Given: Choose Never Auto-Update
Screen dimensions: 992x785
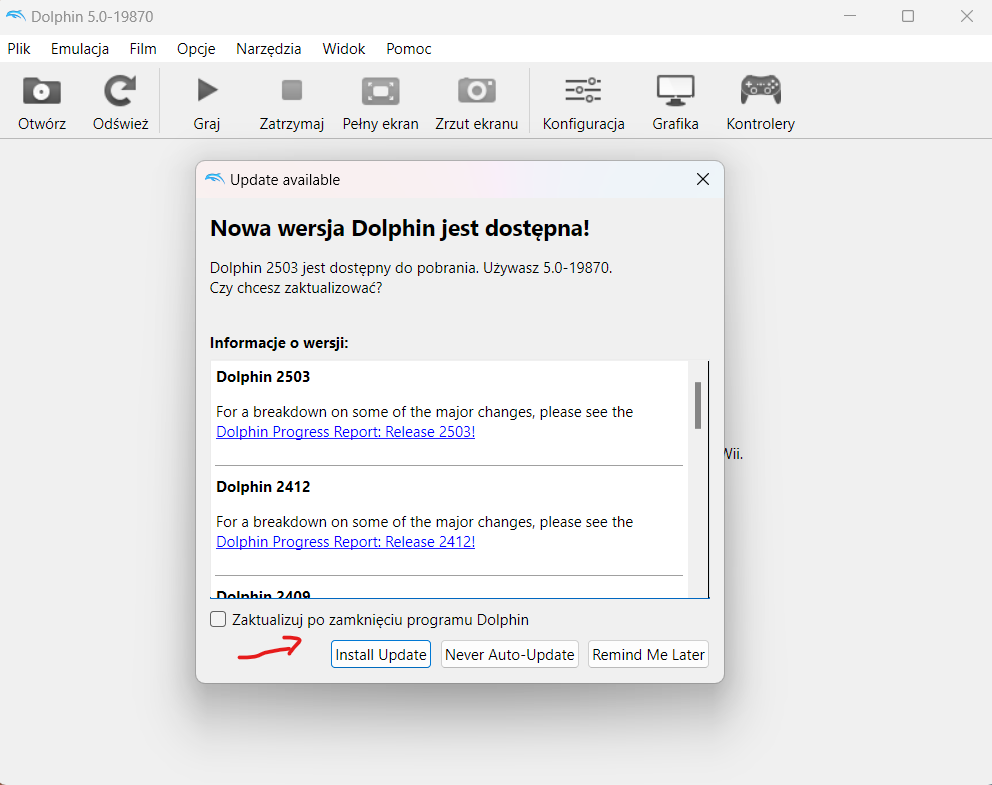Looking at the screenshot, I should pos(510,655).
